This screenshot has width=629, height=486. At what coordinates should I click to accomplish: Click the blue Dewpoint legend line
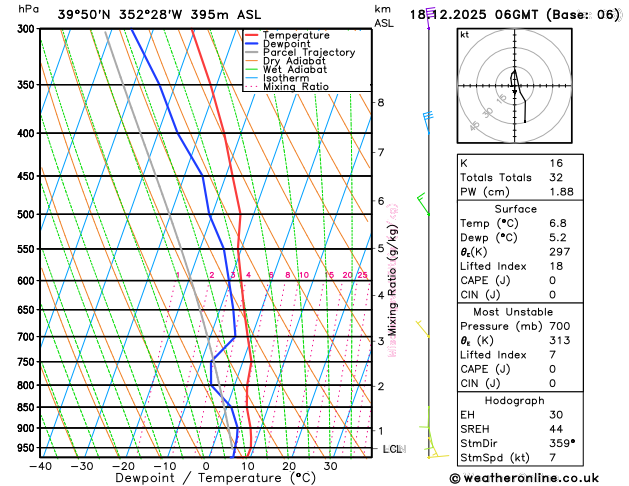252,43
